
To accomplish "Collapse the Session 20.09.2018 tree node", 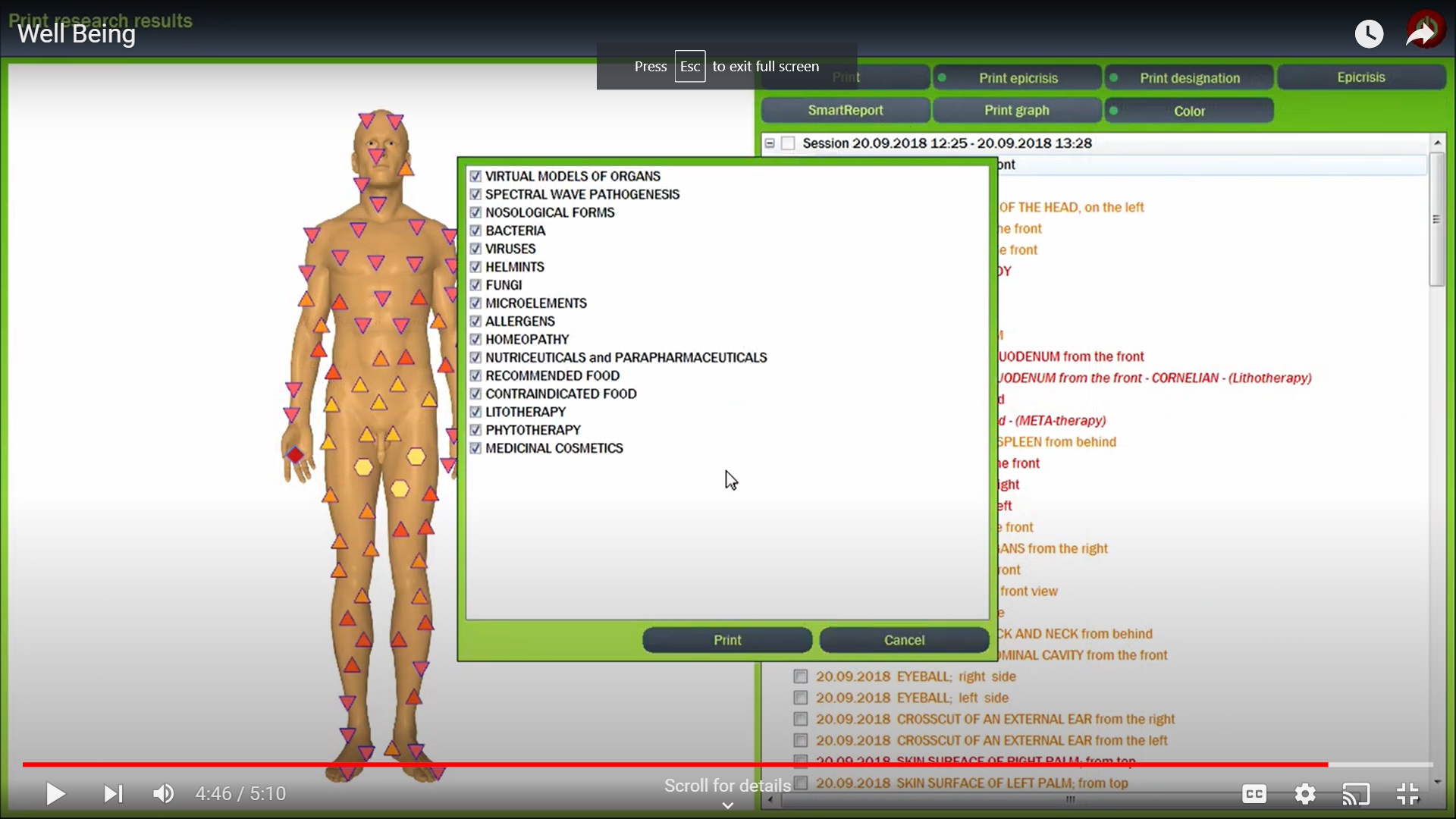I will point(770,143).
